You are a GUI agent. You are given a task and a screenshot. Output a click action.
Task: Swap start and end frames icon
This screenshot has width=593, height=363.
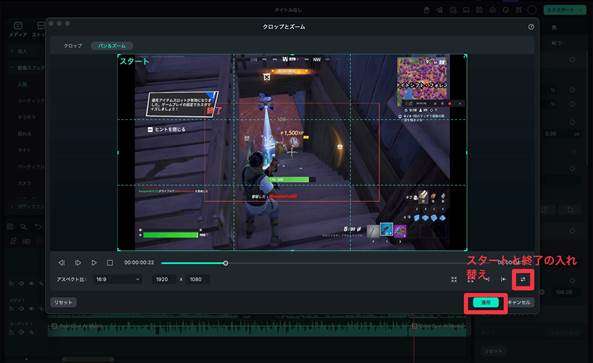tap(523, 280)
